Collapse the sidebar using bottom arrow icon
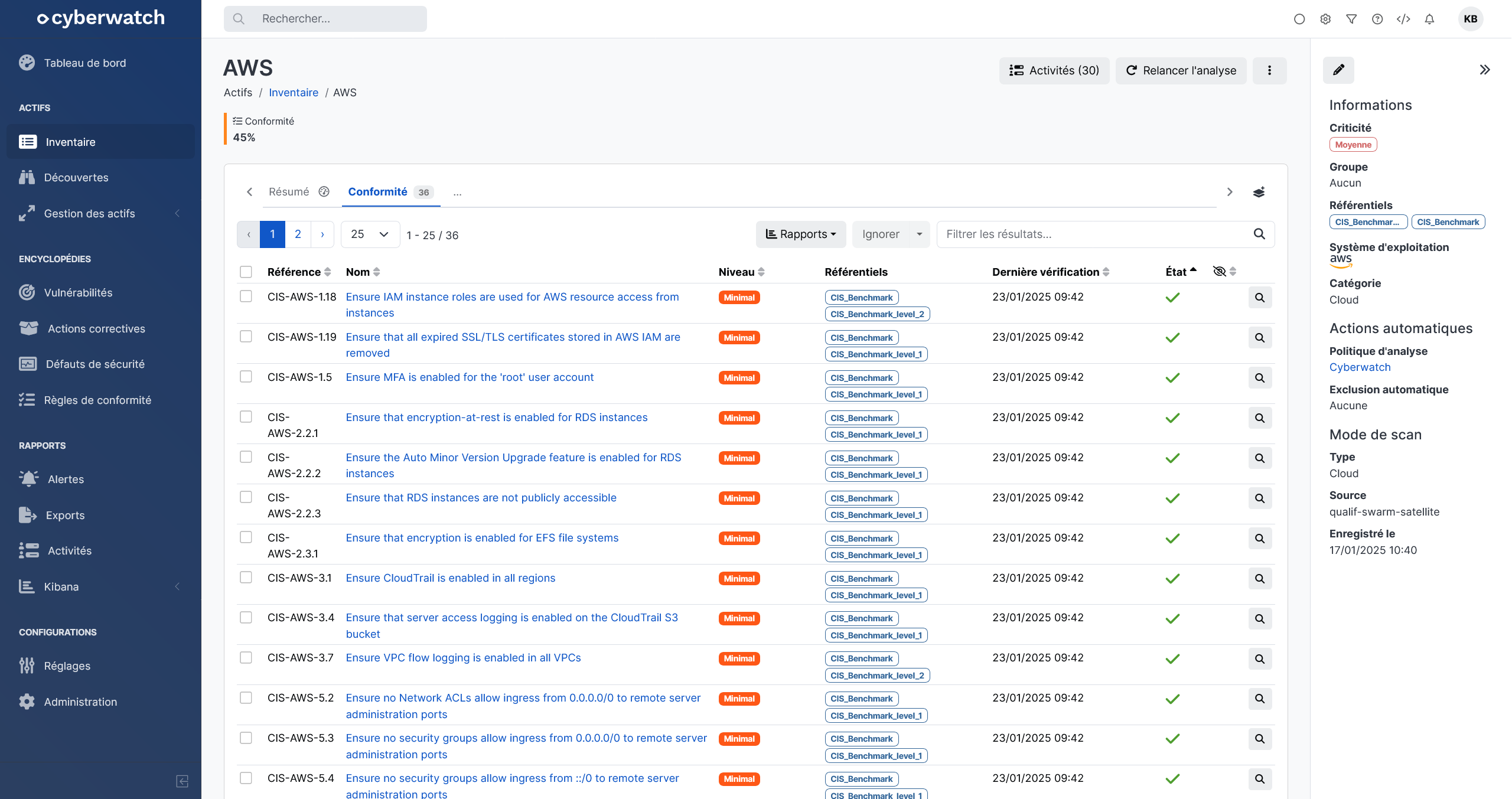Screen dimensions: 1512x799 coord(183,781)
